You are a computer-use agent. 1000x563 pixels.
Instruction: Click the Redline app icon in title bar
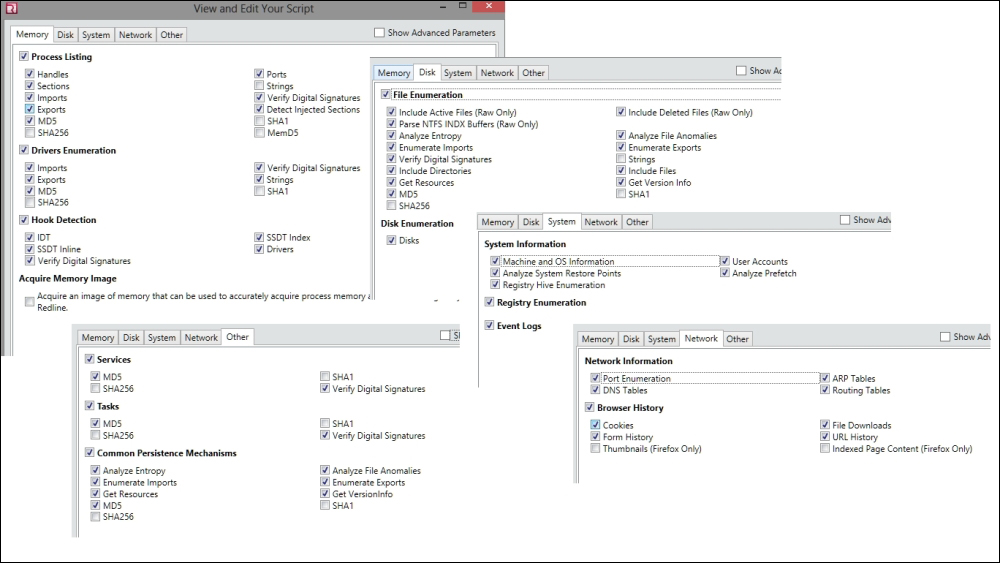(x=11, y=8)
